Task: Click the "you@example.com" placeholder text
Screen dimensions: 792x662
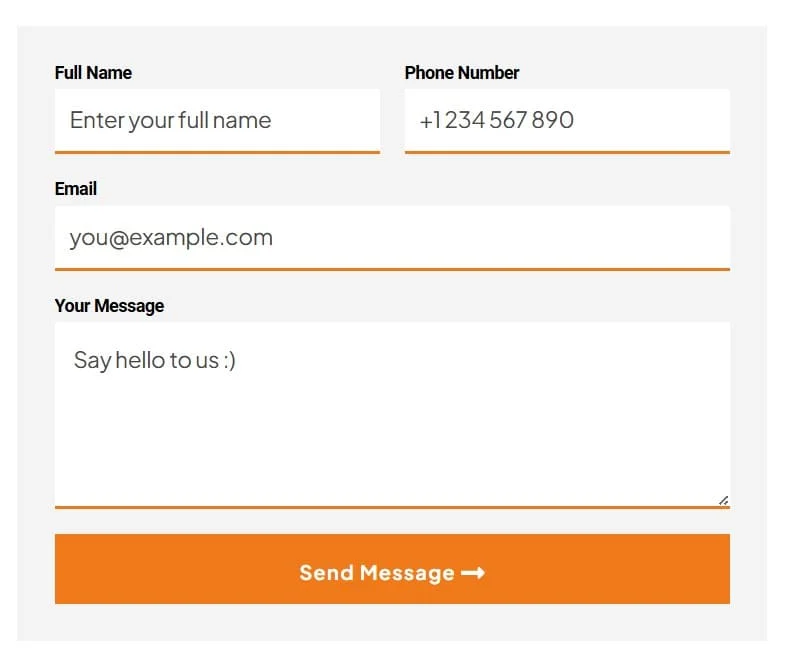Action: 171,238
